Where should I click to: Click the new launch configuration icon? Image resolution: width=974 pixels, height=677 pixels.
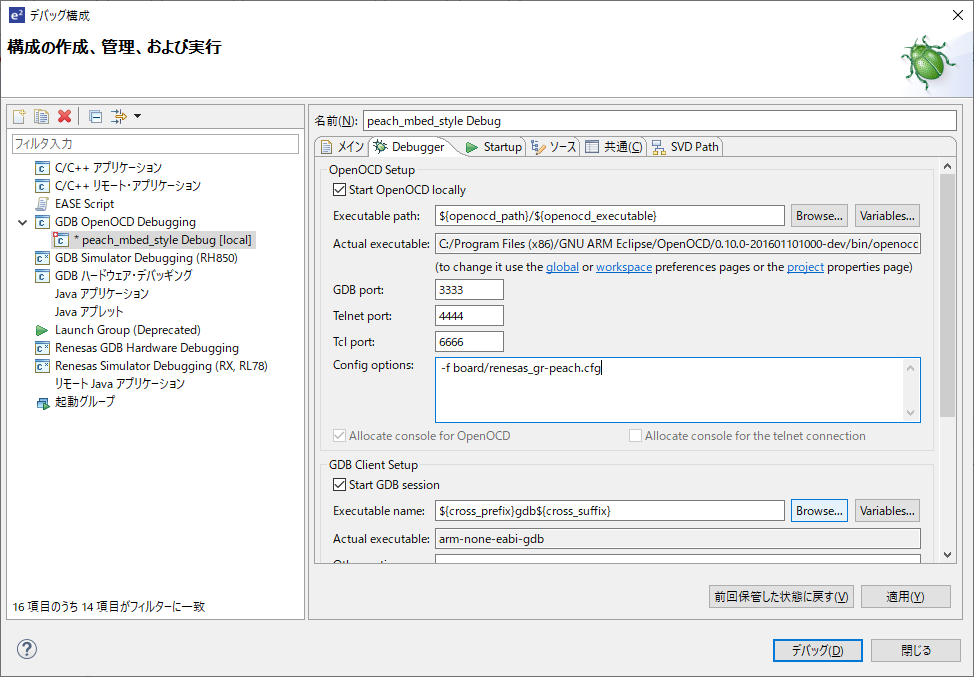coord(19,116)
